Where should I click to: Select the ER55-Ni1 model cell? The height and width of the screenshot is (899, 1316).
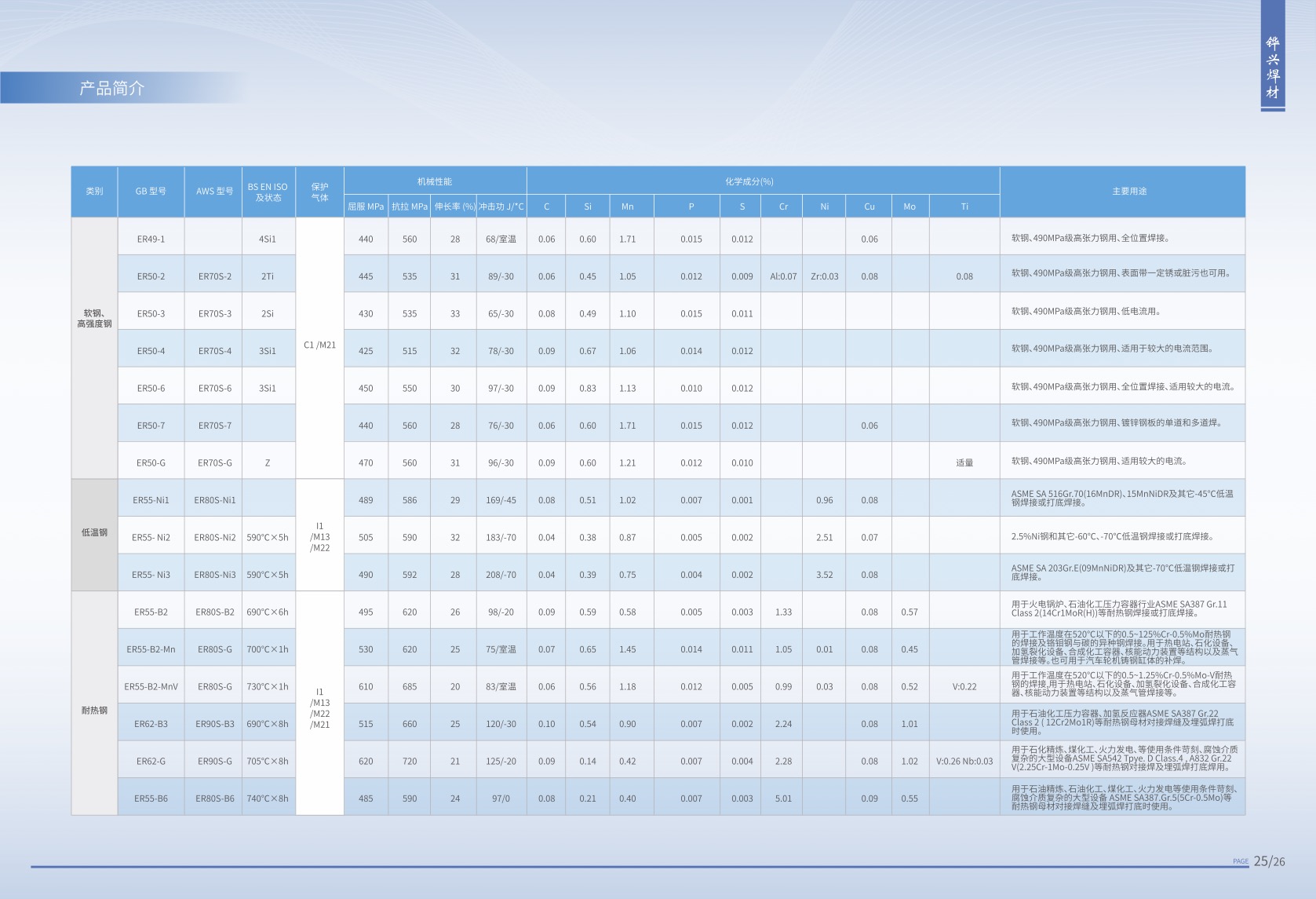[x=151, y=500]
